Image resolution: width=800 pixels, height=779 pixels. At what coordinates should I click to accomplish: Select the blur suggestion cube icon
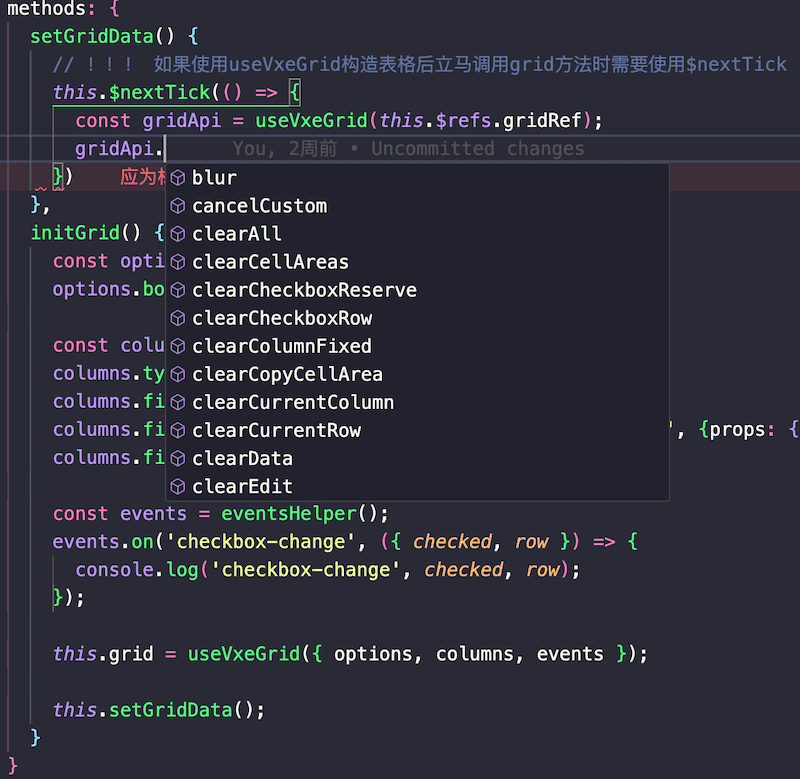click(178, 178)
